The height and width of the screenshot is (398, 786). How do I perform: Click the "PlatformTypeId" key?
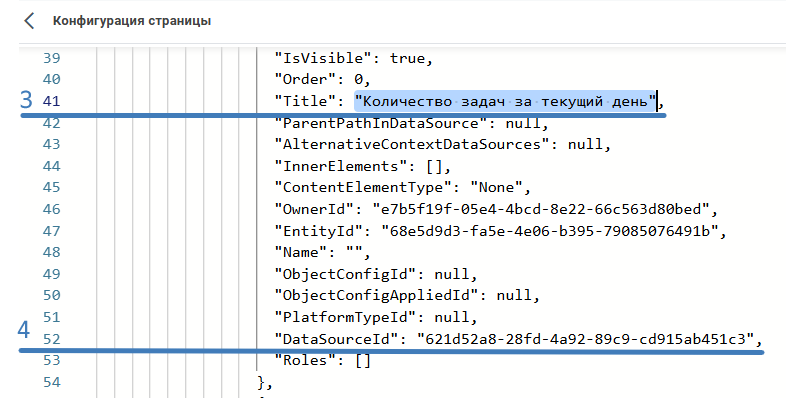[345, 317]
